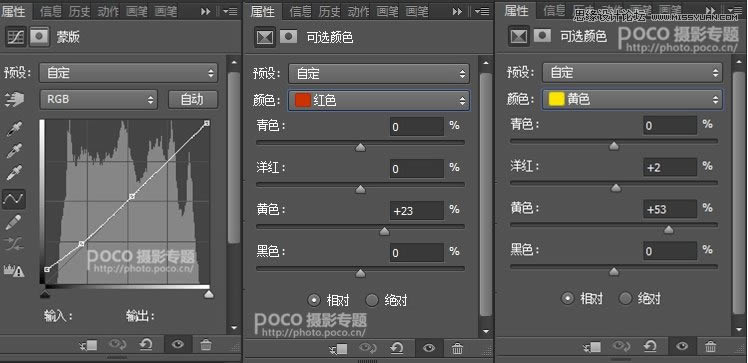This screenshot has width=748, height=363.
Task: Reset the yellow selective color adjustment
Action: (650, 346)
